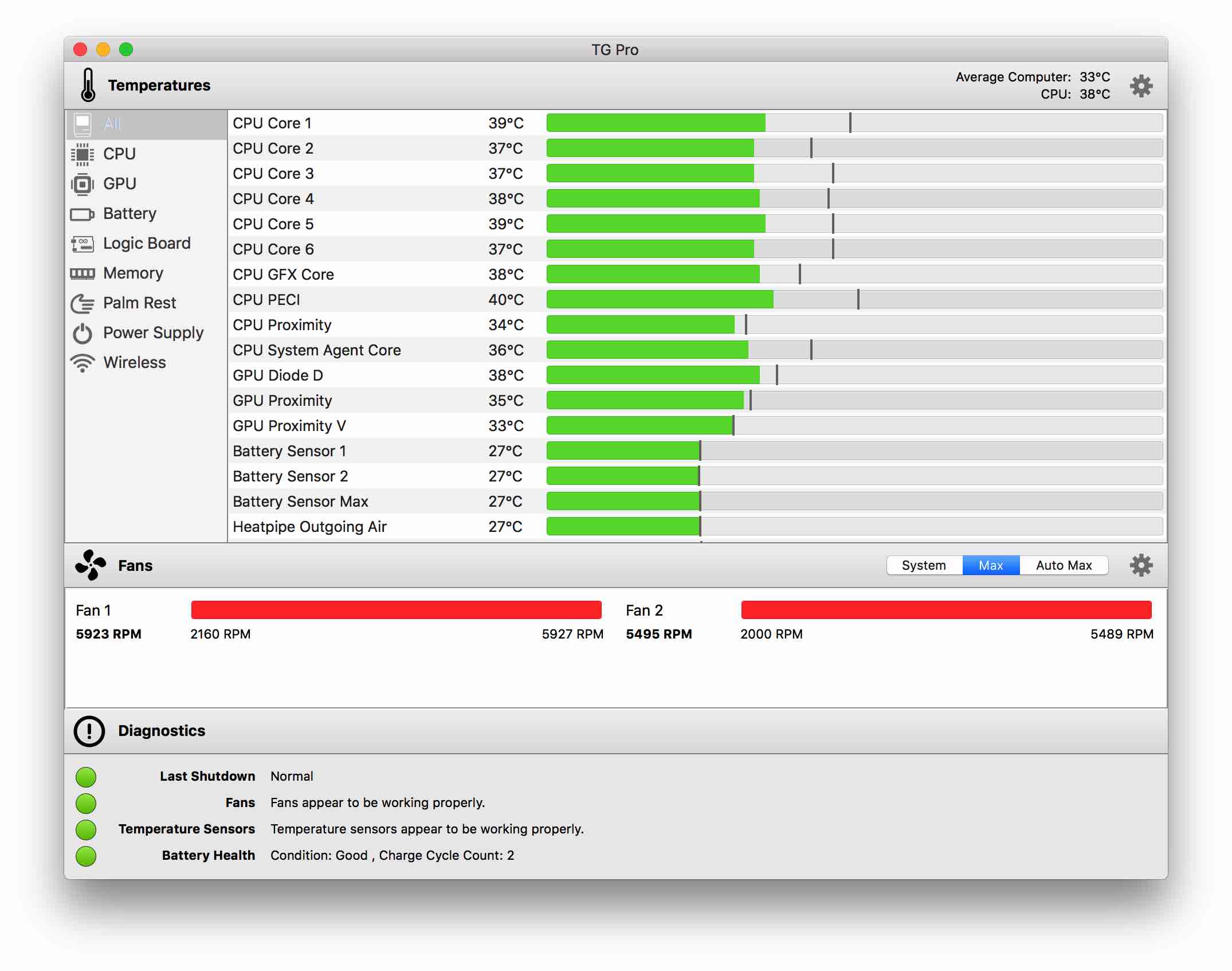The height and width of the screenshot is (971, 1232).
Task: Click the Fan 2 red speed bar
Action: [946, 610]
